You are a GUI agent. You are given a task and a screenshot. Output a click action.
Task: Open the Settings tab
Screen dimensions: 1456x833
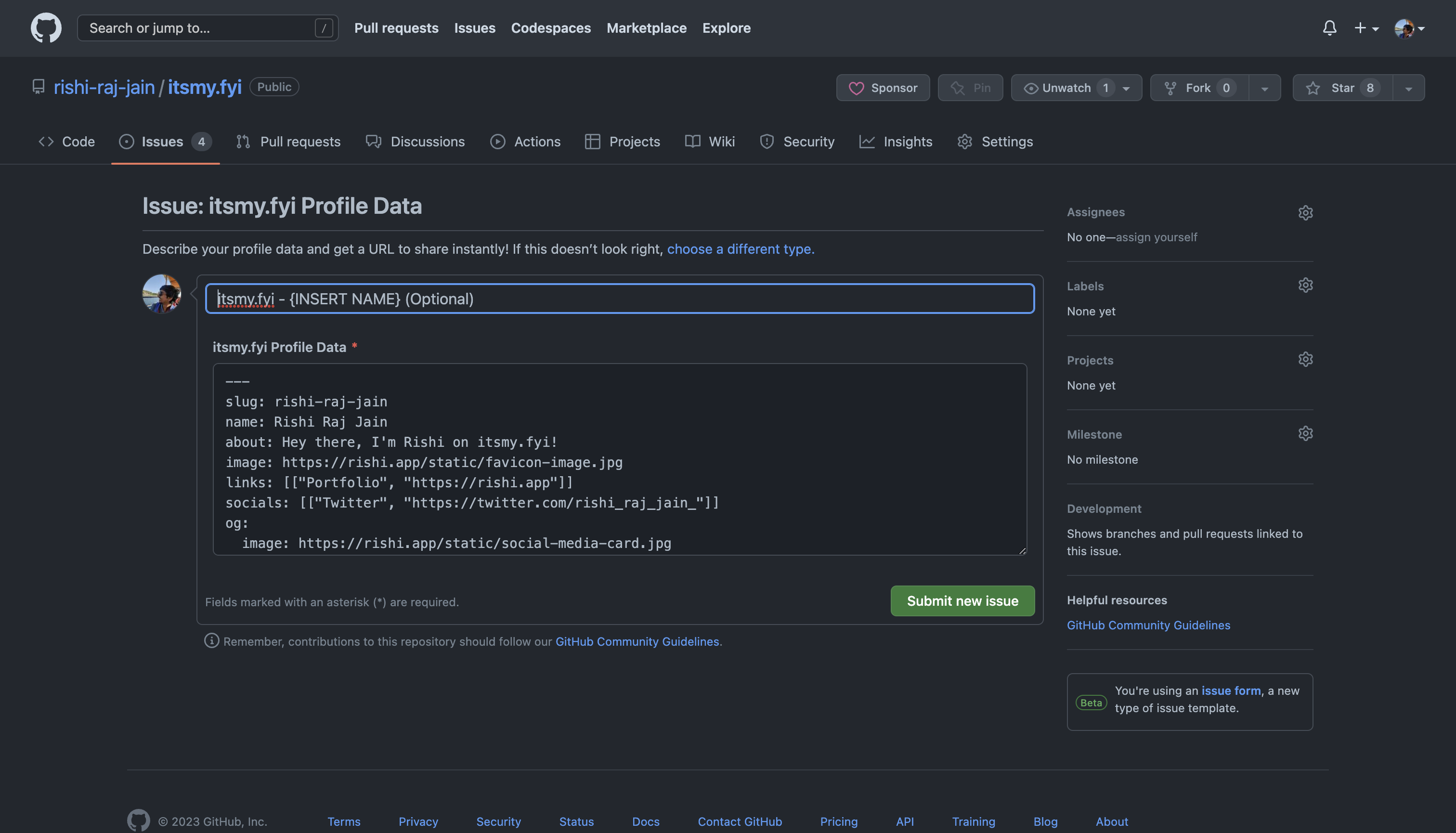[995, 141]
